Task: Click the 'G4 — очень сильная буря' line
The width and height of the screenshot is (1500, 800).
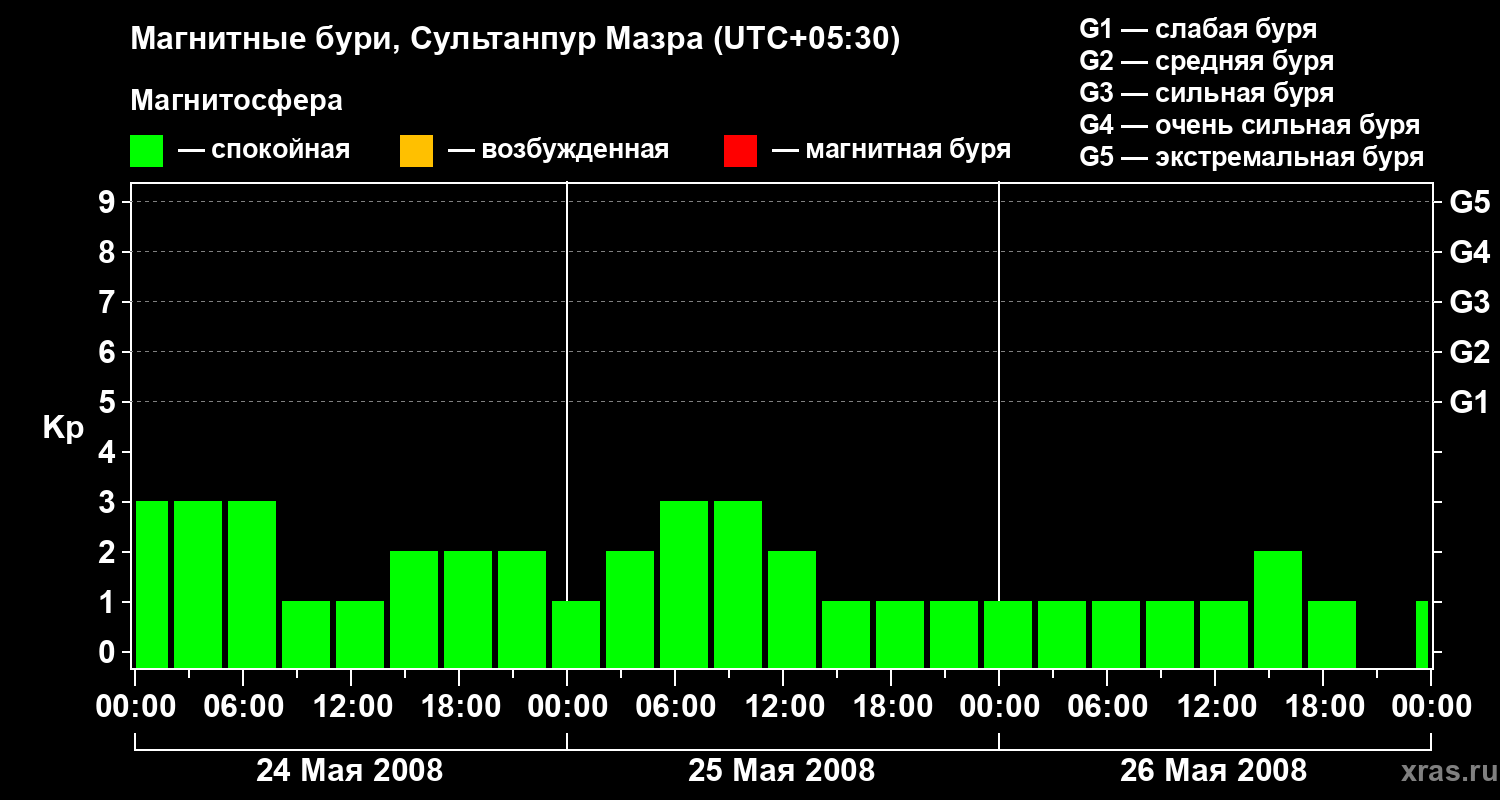Action: (x=1250, y=125)
